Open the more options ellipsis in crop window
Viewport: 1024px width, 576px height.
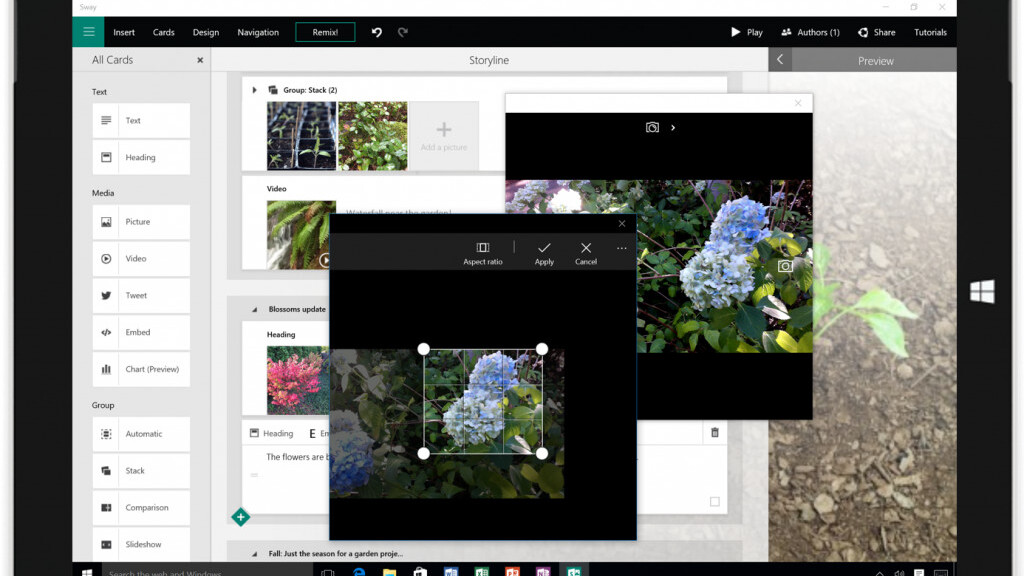pos(621,248)
